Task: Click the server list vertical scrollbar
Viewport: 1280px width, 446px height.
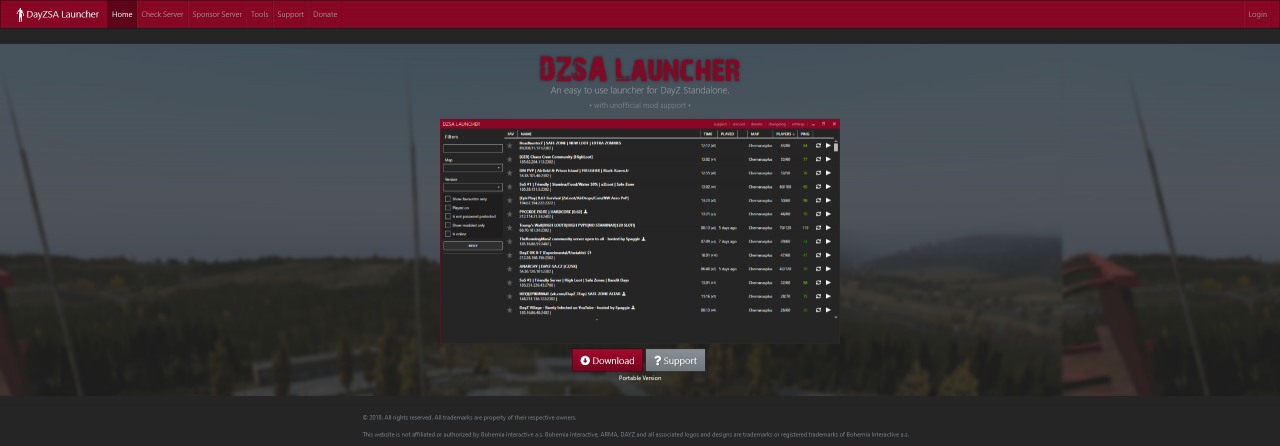Action: [x=836, y=148]
